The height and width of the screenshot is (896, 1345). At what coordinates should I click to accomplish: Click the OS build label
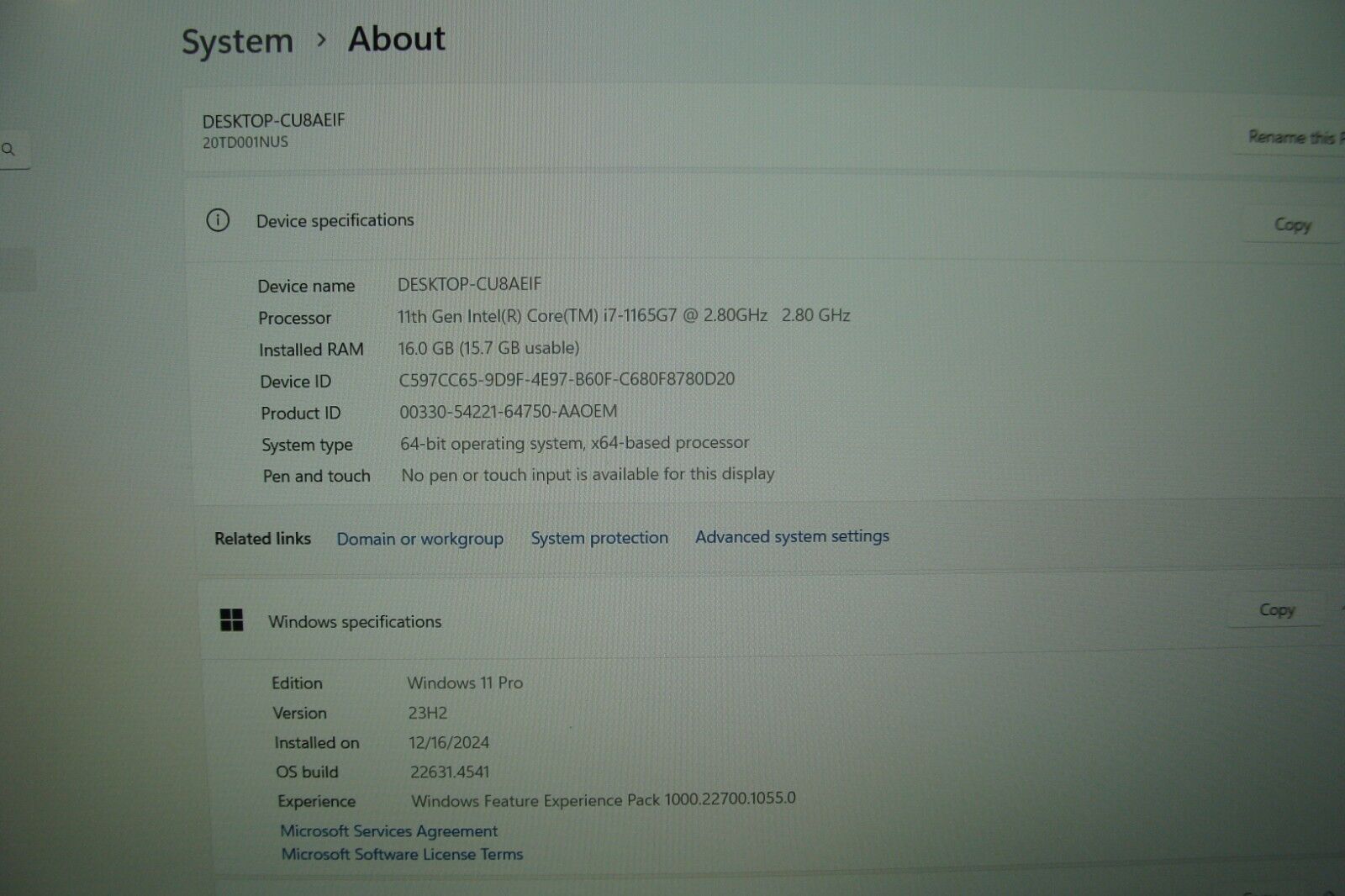(307, 772)
